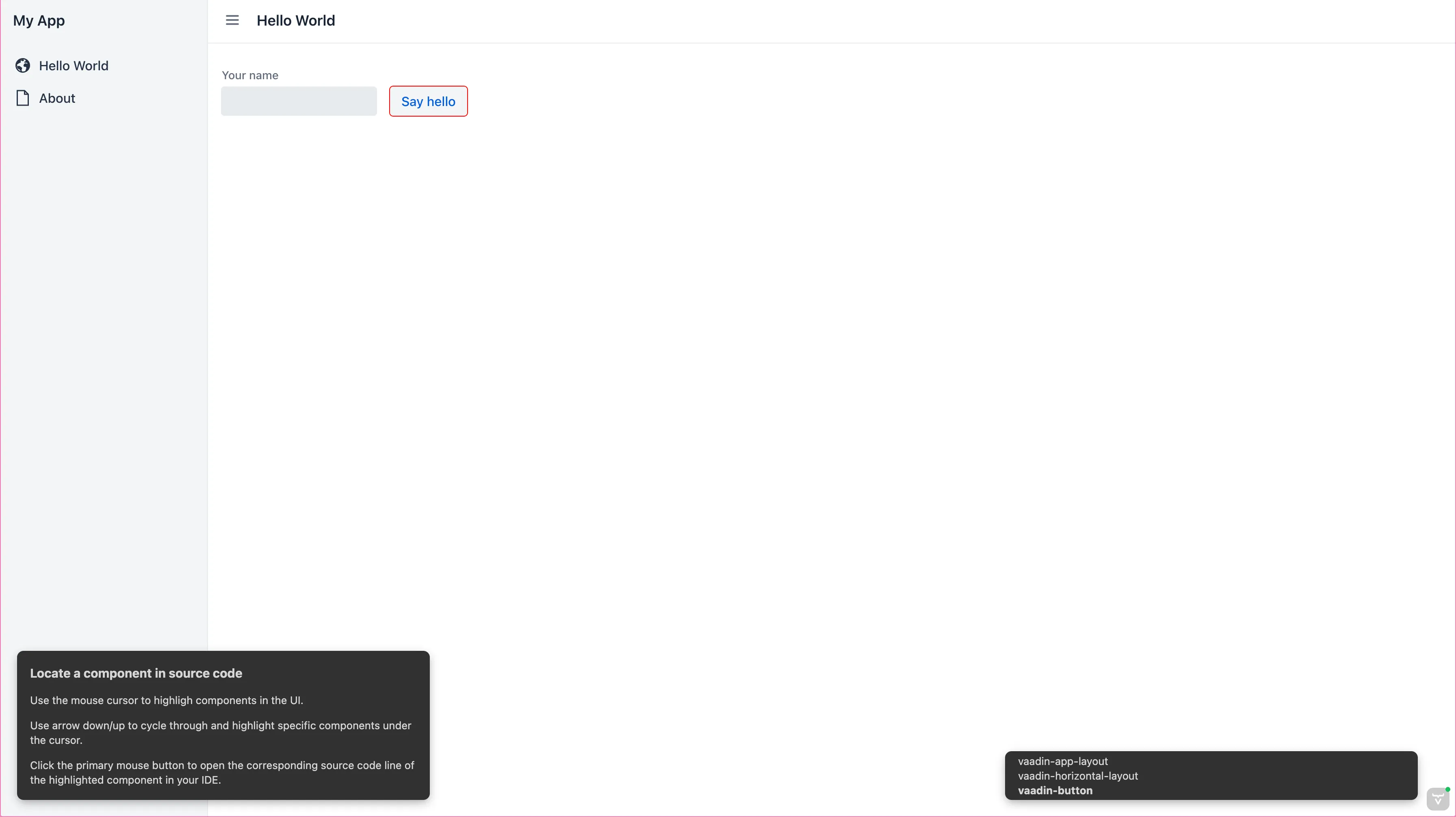
Task: Expand the vaadin-app-layout component entry
Action: 1063,761
